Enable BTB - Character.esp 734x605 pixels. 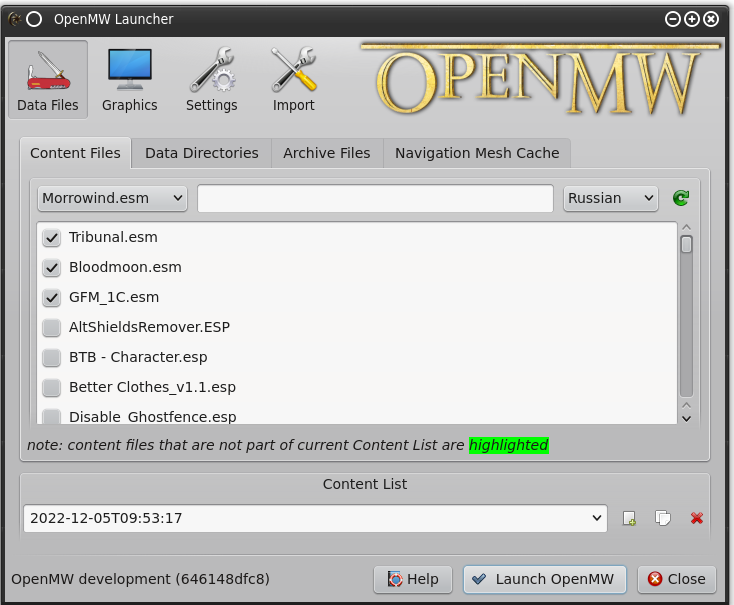[51, 358]
